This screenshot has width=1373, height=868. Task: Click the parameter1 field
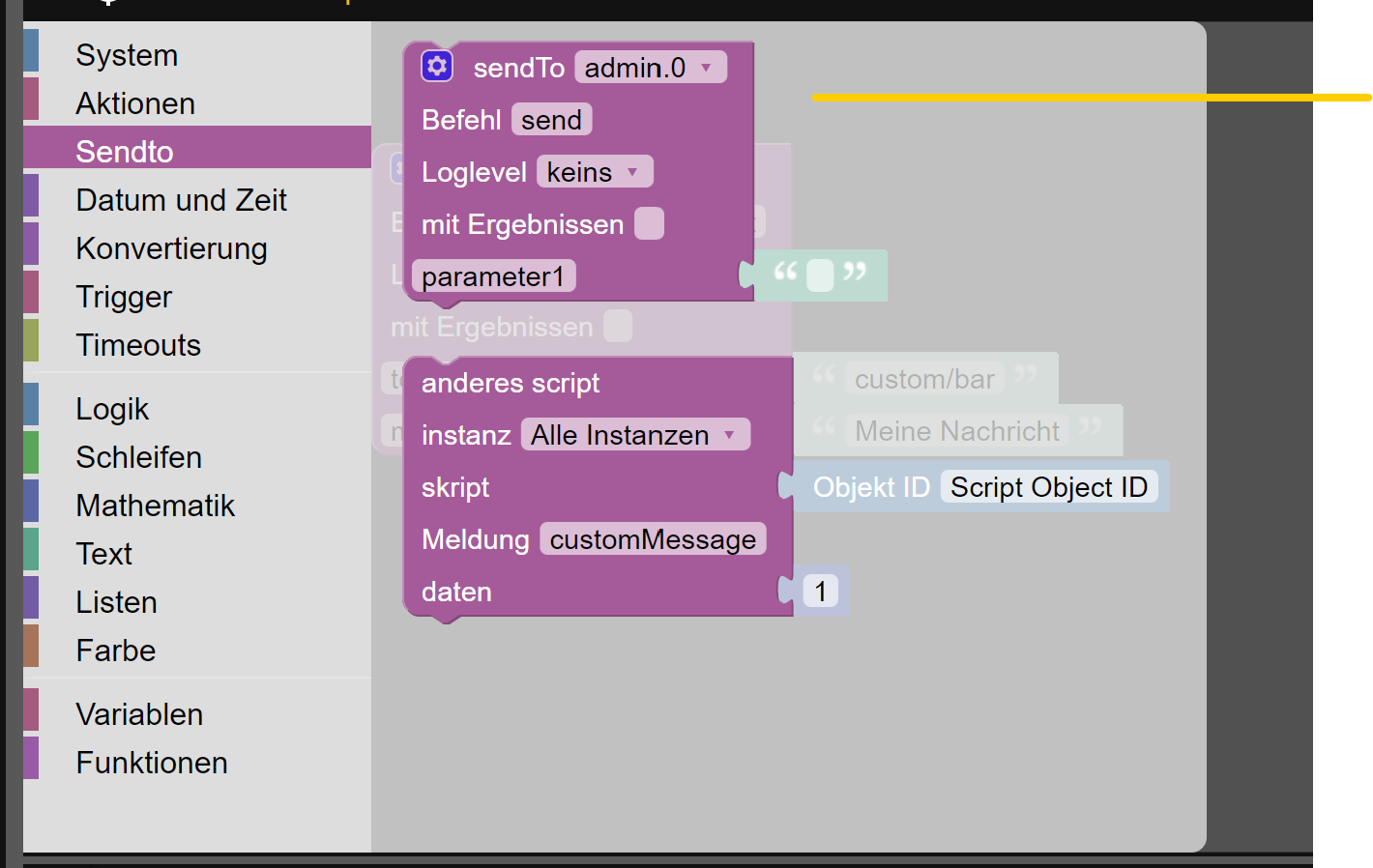pyautogui.click(x=493, y=276)
